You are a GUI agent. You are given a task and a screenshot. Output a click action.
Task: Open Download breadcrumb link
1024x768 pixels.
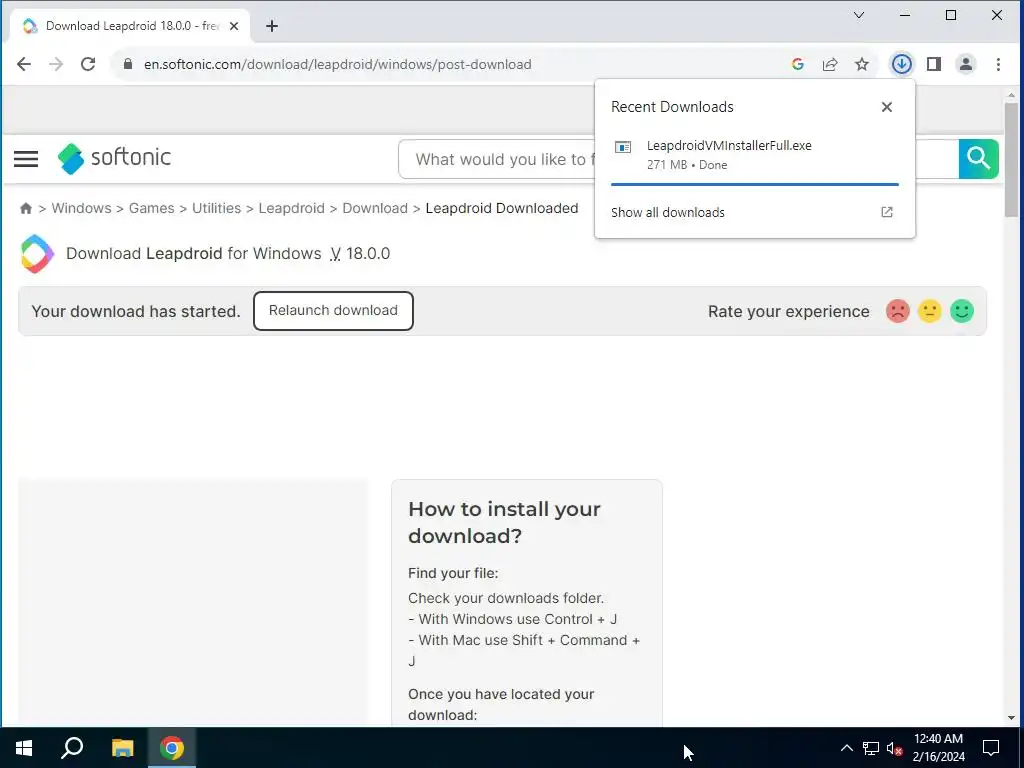click(x=375, y=208)
